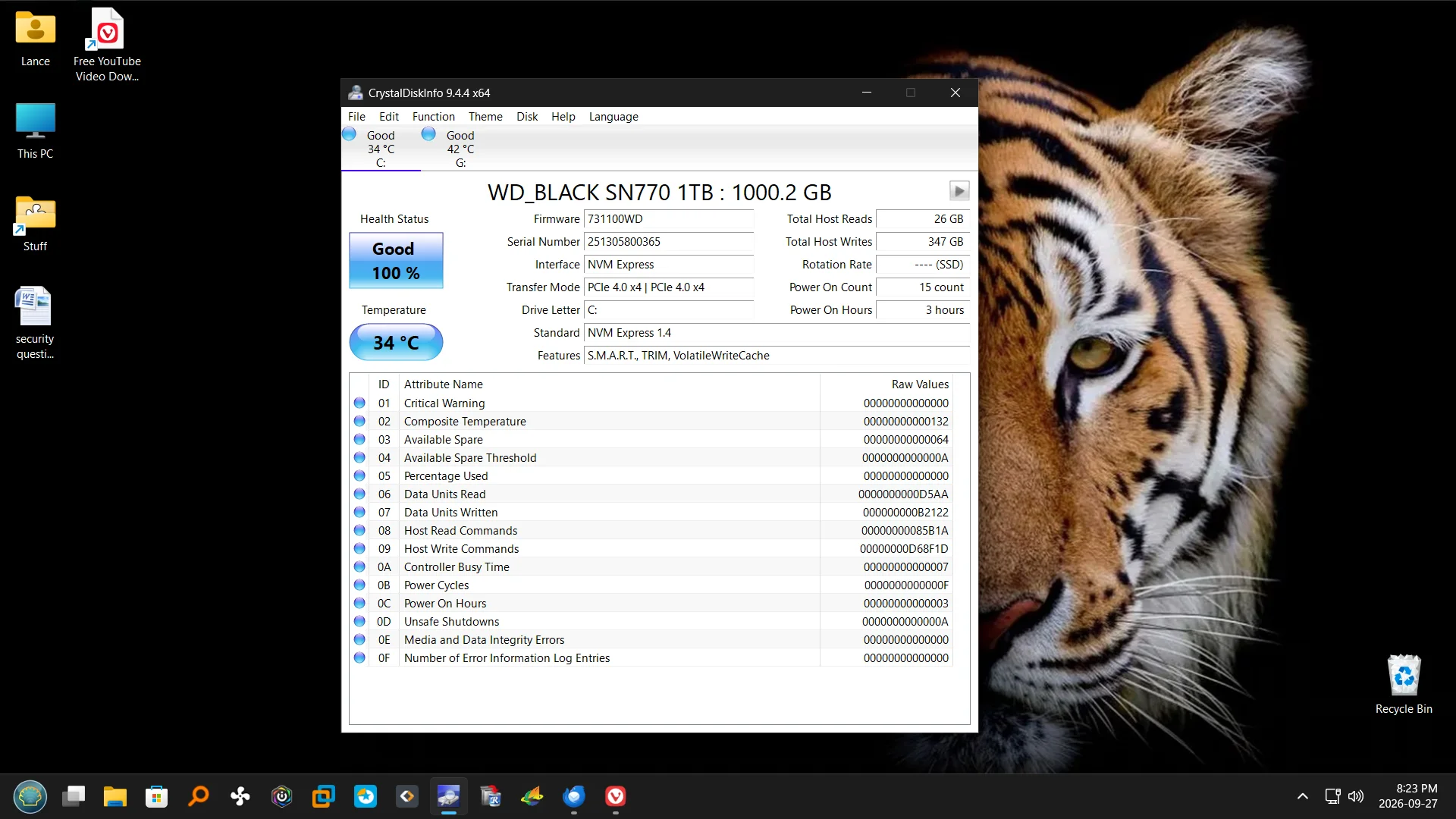
Task: Open Microsoft Store from taskbar
Action: click(x=157, y=796)
